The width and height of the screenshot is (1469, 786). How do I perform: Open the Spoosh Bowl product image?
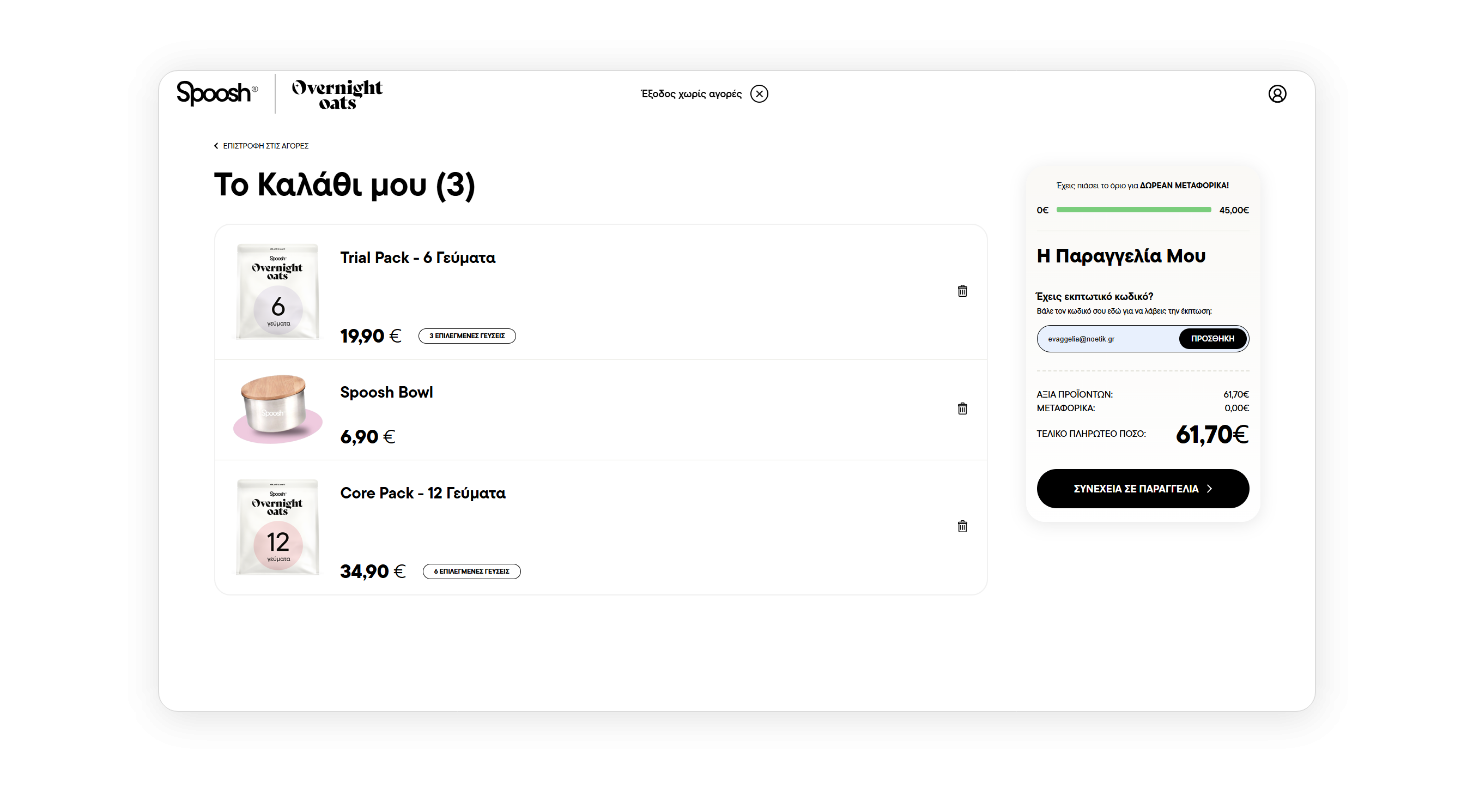tap(277, 409)
